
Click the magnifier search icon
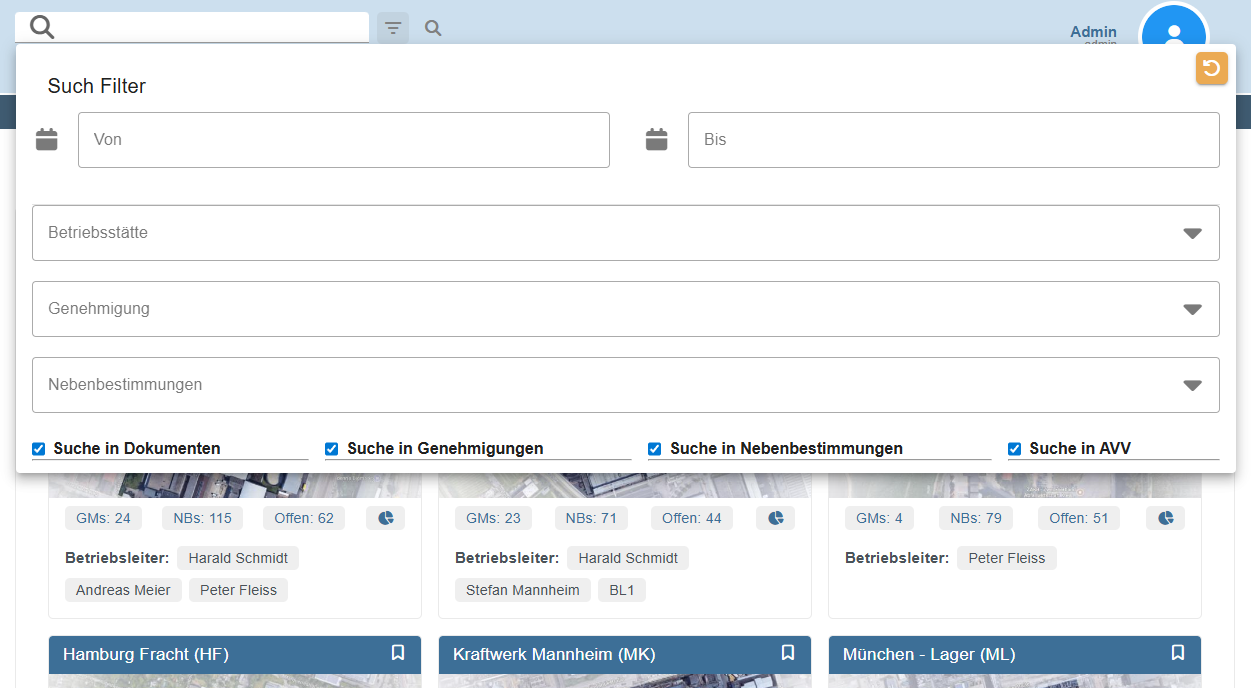[433, 27]
